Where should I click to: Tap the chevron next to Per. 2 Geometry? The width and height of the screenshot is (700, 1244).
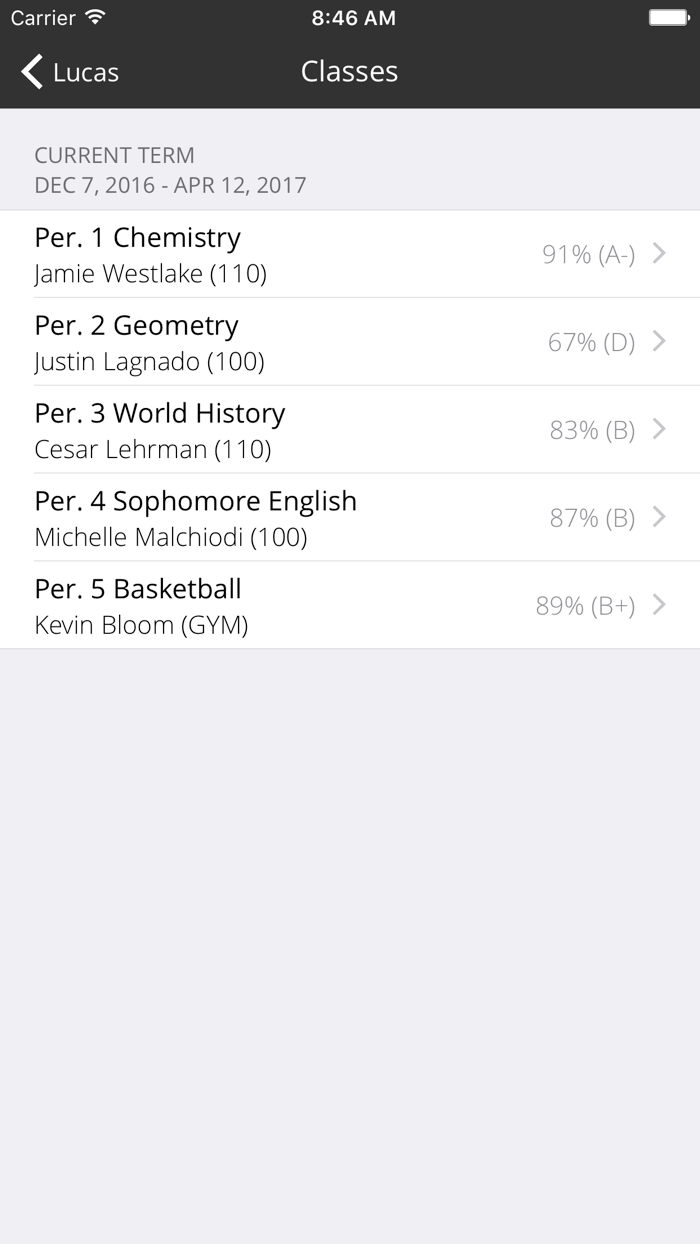coord(659,342)
